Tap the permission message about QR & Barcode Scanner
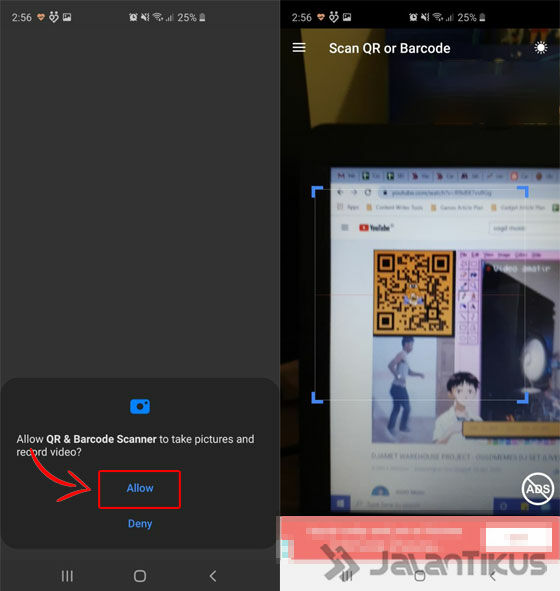560x591 pixels. point(135,445)
